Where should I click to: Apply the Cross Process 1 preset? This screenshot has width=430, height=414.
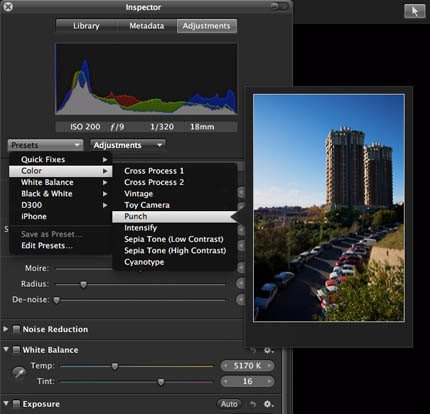click(x=175, y=171)
